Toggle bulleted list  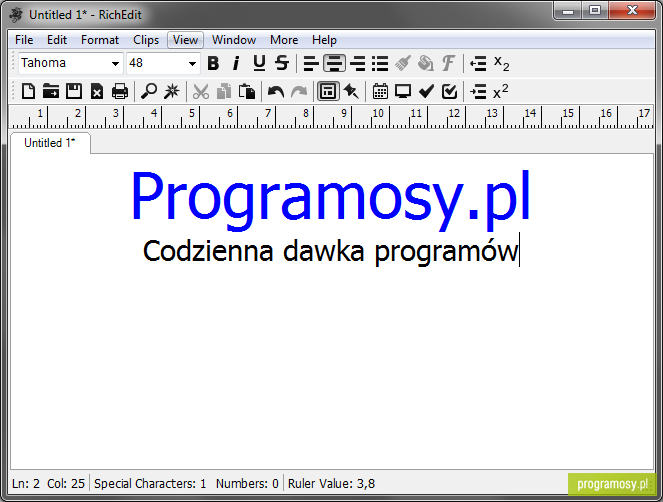click(x=380, y=63)
